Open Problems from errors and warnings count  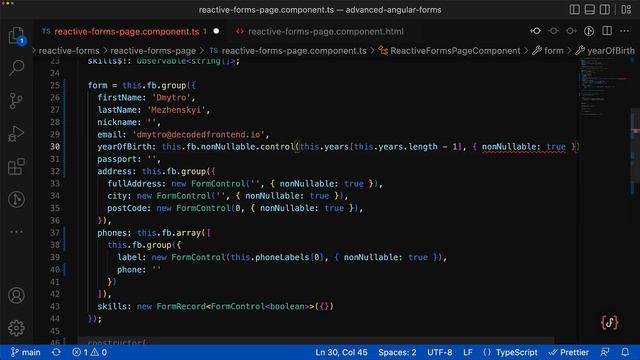tap(89, 352)
